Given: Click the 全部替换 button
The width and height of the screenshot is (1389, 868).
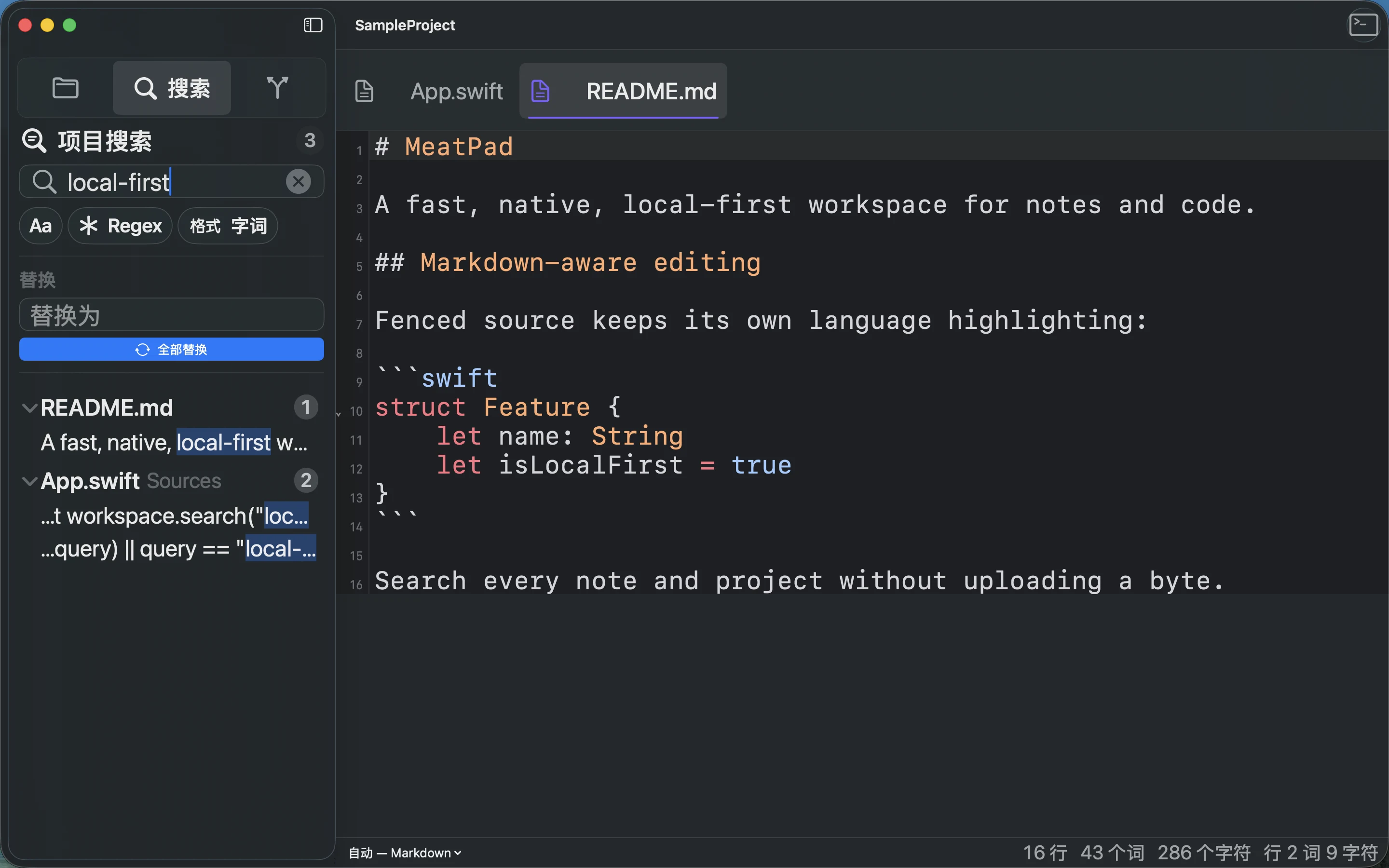Looking at the screenshot, I should pyautogui.click(x=172, y=349).
